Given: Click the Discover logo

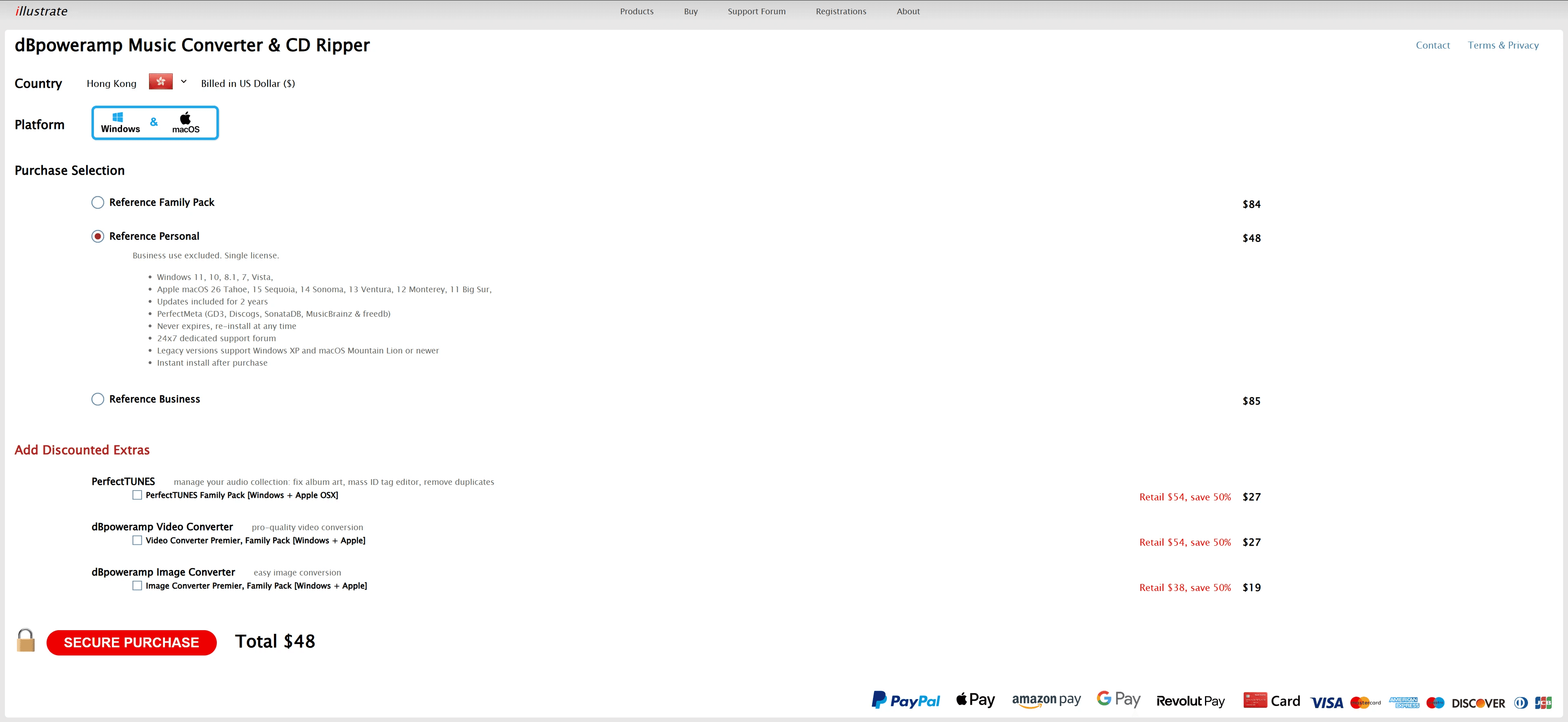Looking at the screenshot, I should (1479, 703).
